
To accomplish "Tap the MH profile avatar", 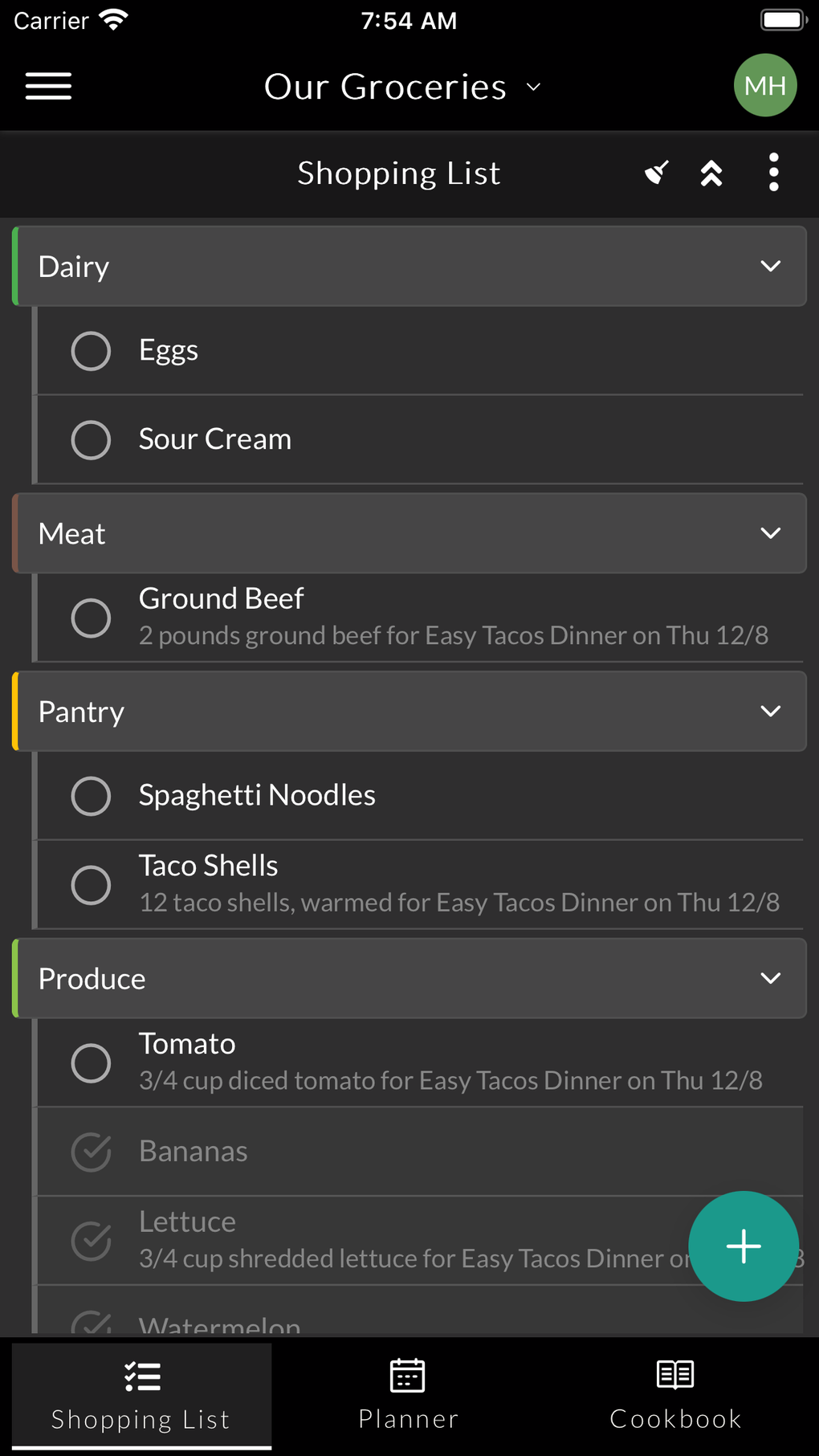I will click(764, 85).
